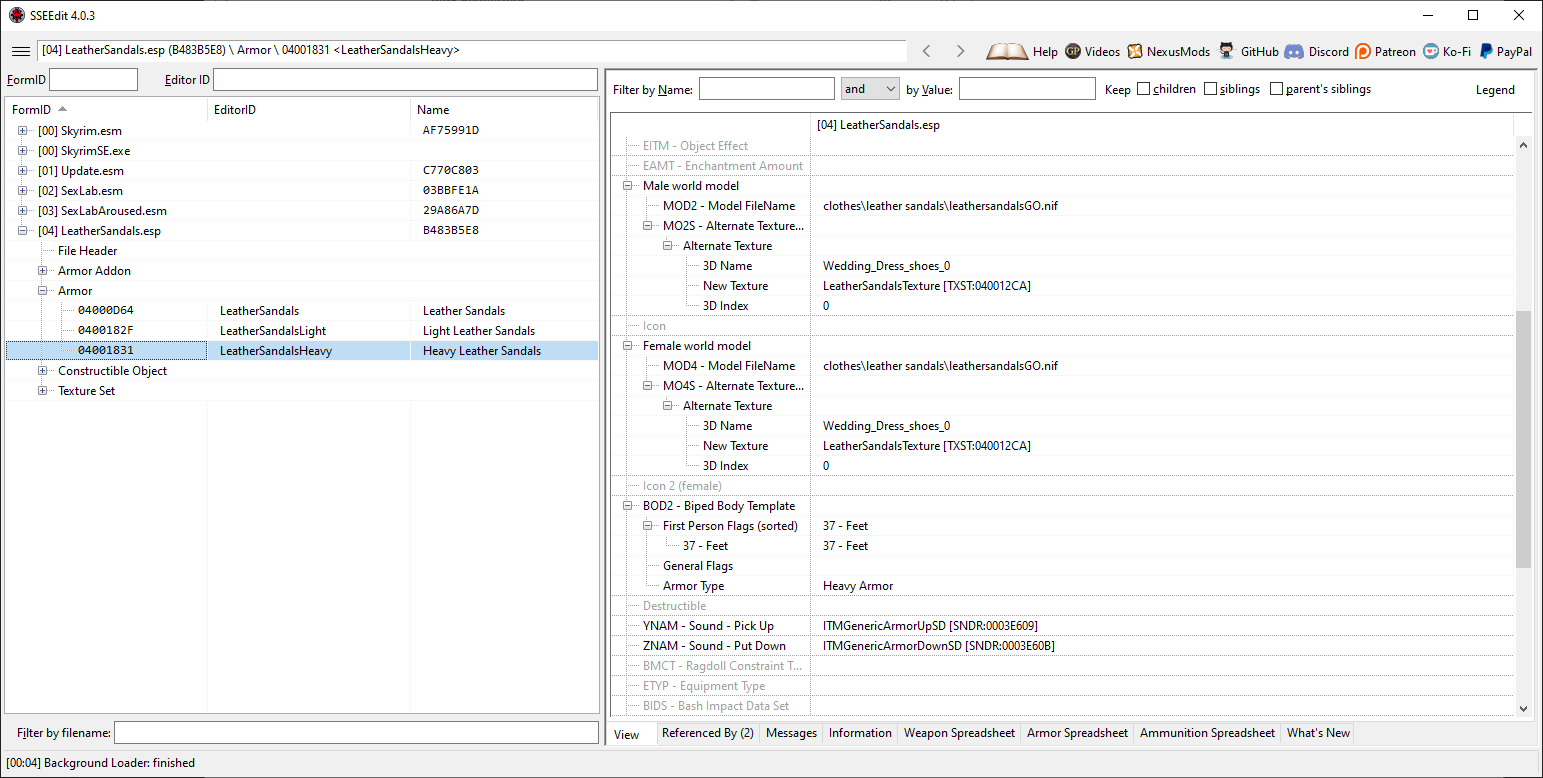Open Help book icon
This screenshot has width=1543, height=778.
click(x=1007, y=51)
